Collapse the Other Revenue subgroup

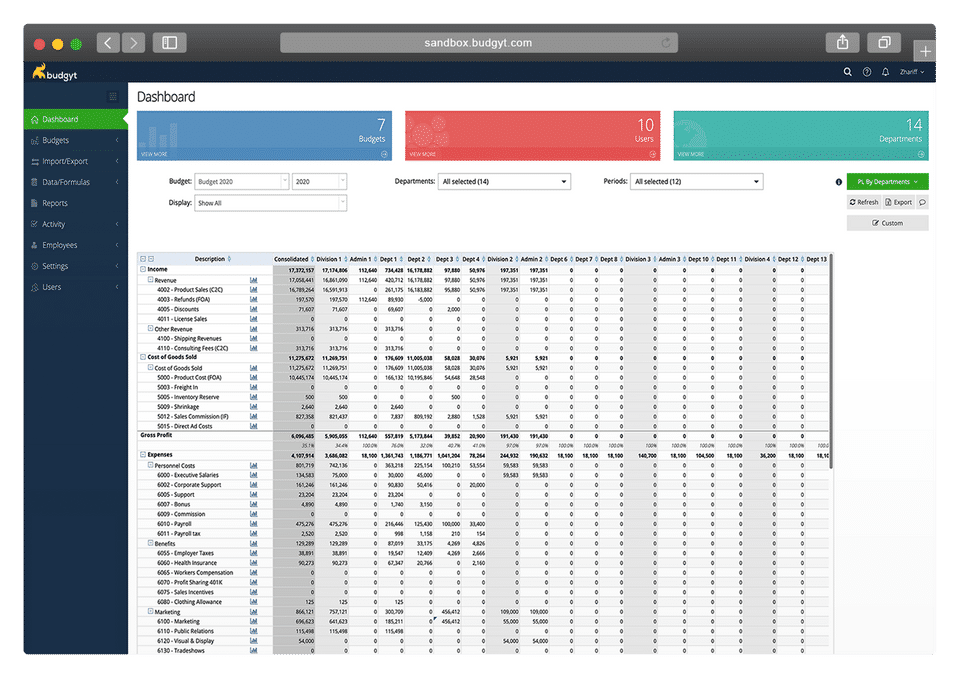coord(150,329)
